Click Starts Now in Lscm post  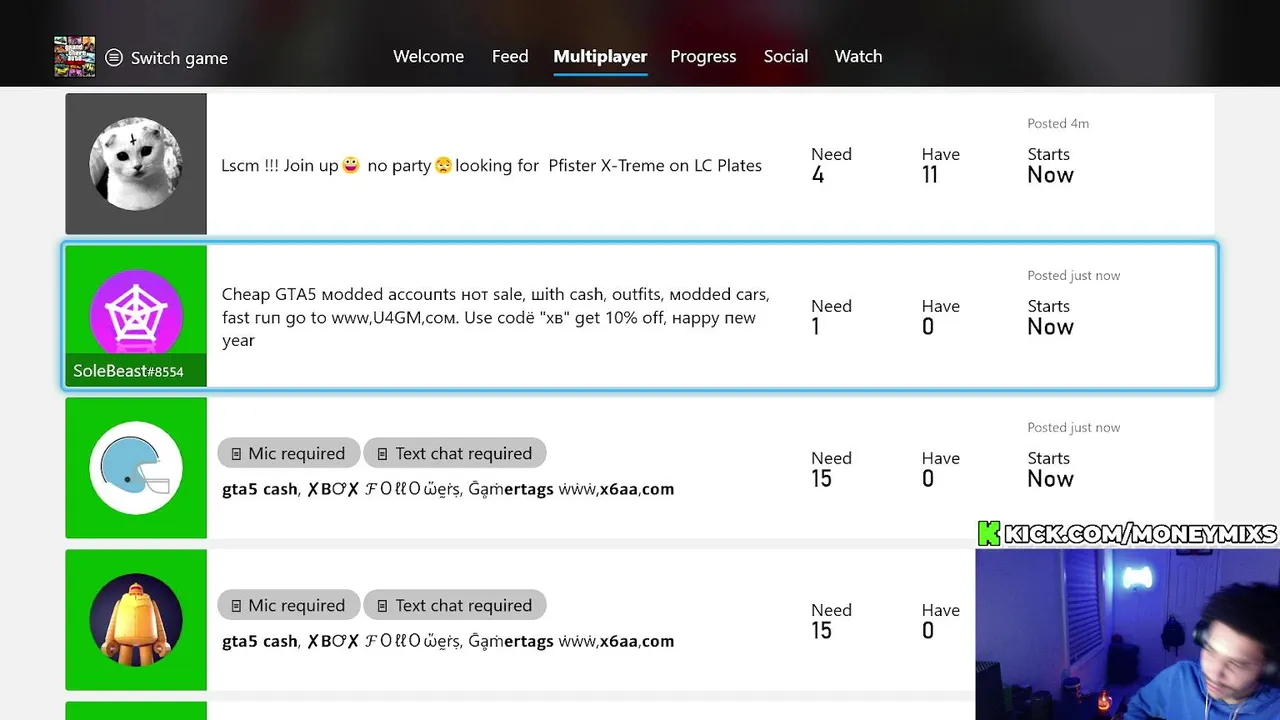pyautogui.click(x=1050, y=165)
